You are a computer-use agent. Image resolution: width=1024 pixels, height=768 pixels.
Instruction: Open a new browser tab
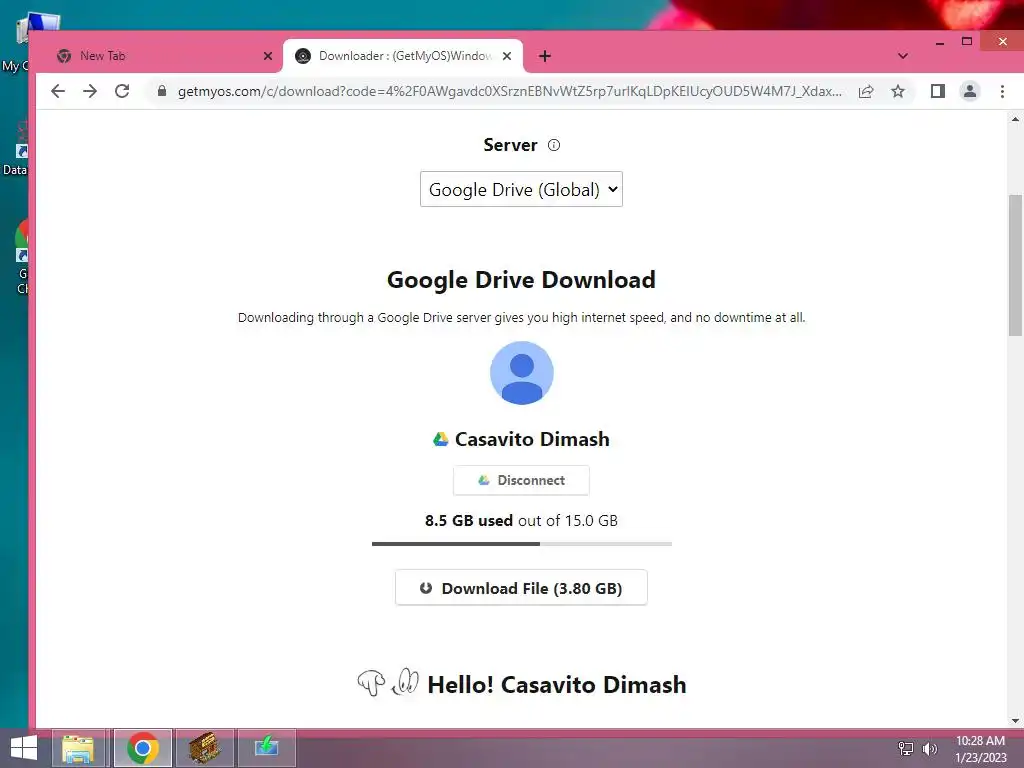545,56
